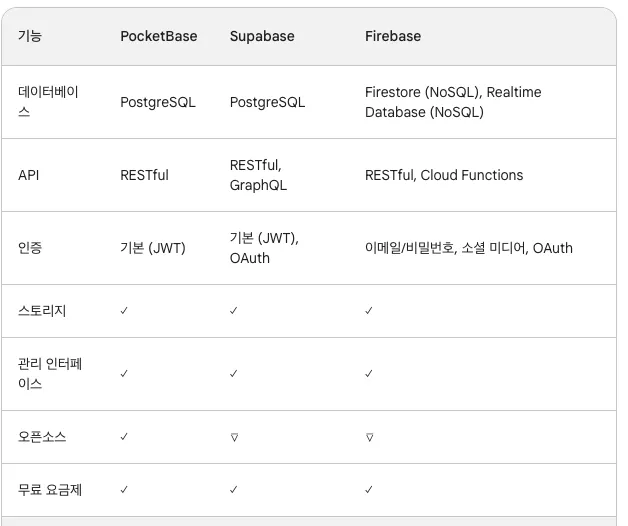Click Firebase open source triangle mark
Screen dimensions: 628x526
tap(369, 437)
